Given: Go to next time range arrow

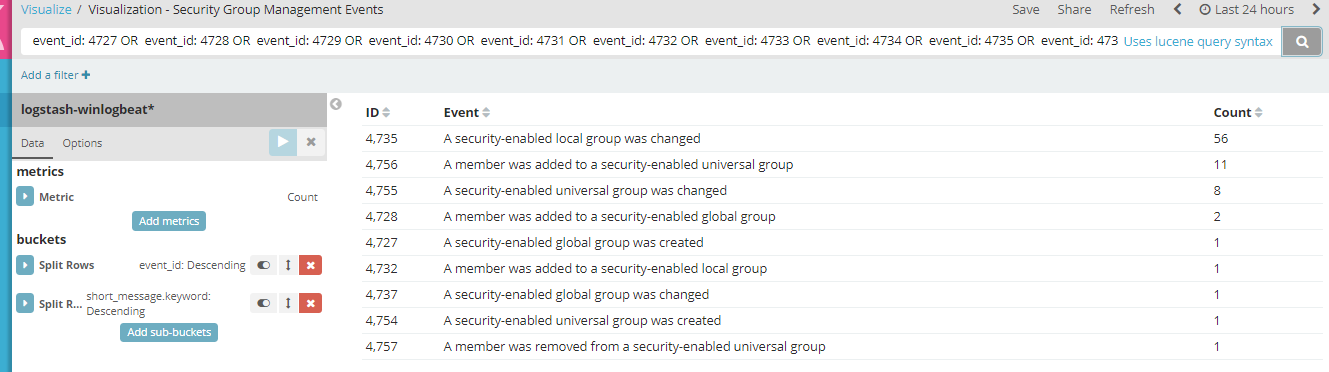Looking at the screenshot, I should tap(1316, 9).
